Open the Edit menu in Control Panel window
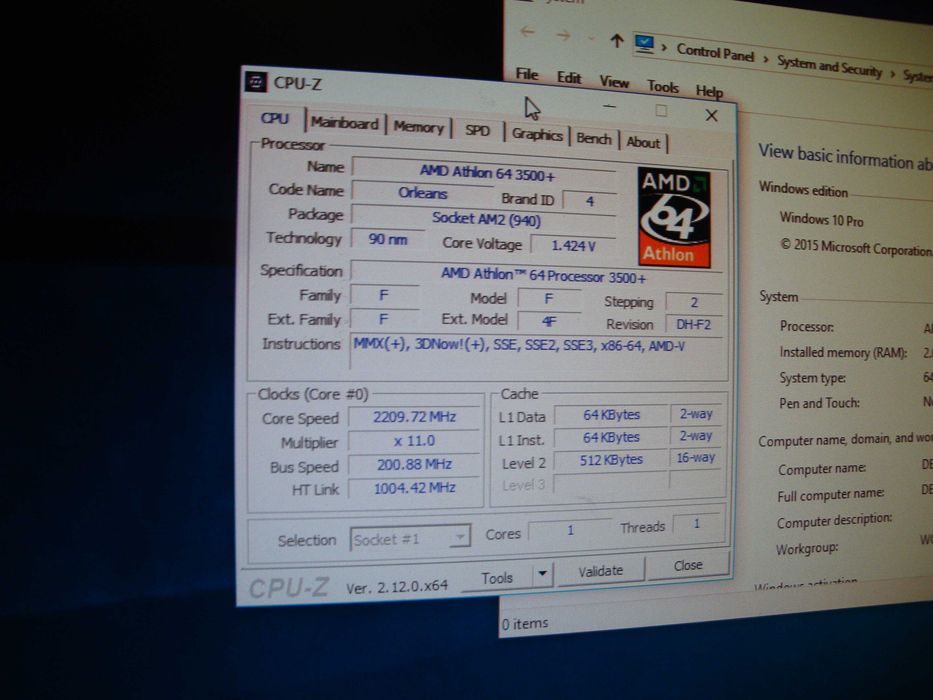The width and height of the screenshot is (933, 700). click(x=568, y=78)
